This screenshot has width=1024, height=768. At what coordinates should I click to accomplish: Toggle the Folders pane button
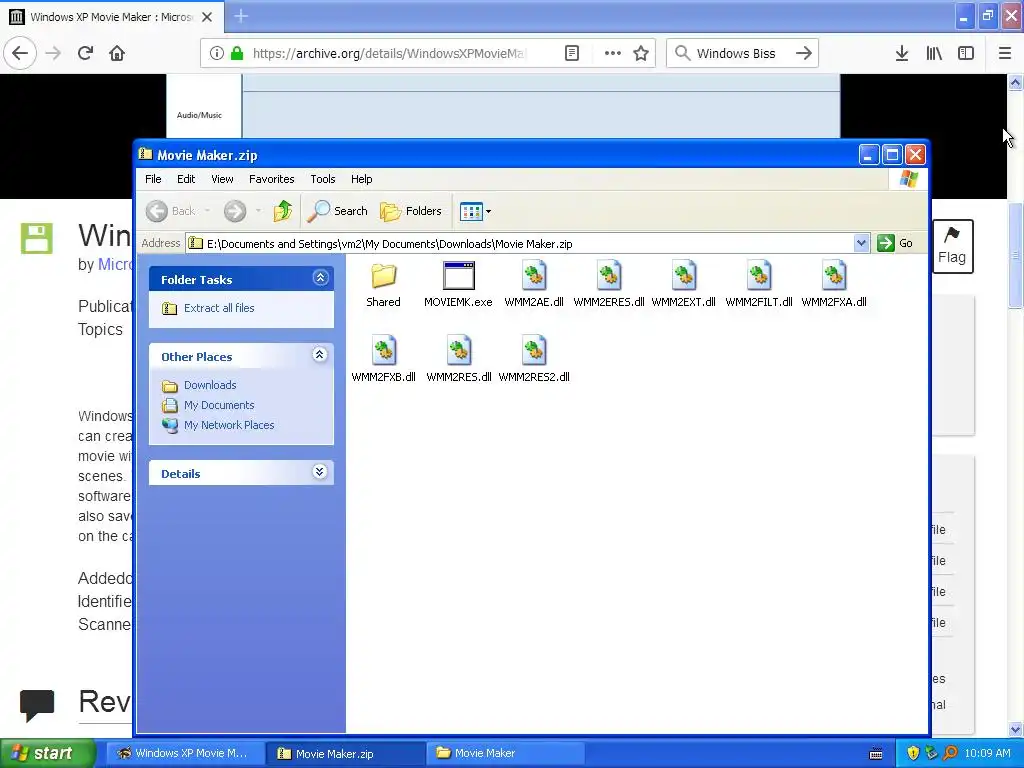(411, 211)
